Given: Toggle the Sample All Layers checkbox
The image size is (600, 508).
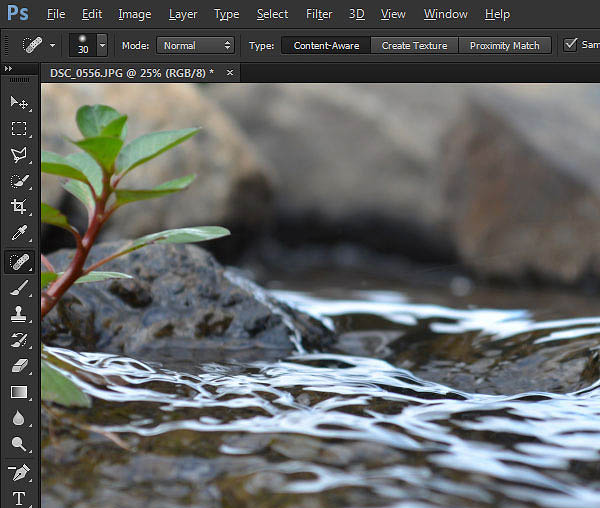Looking at the screenshot, I should [x=570, y=45].
